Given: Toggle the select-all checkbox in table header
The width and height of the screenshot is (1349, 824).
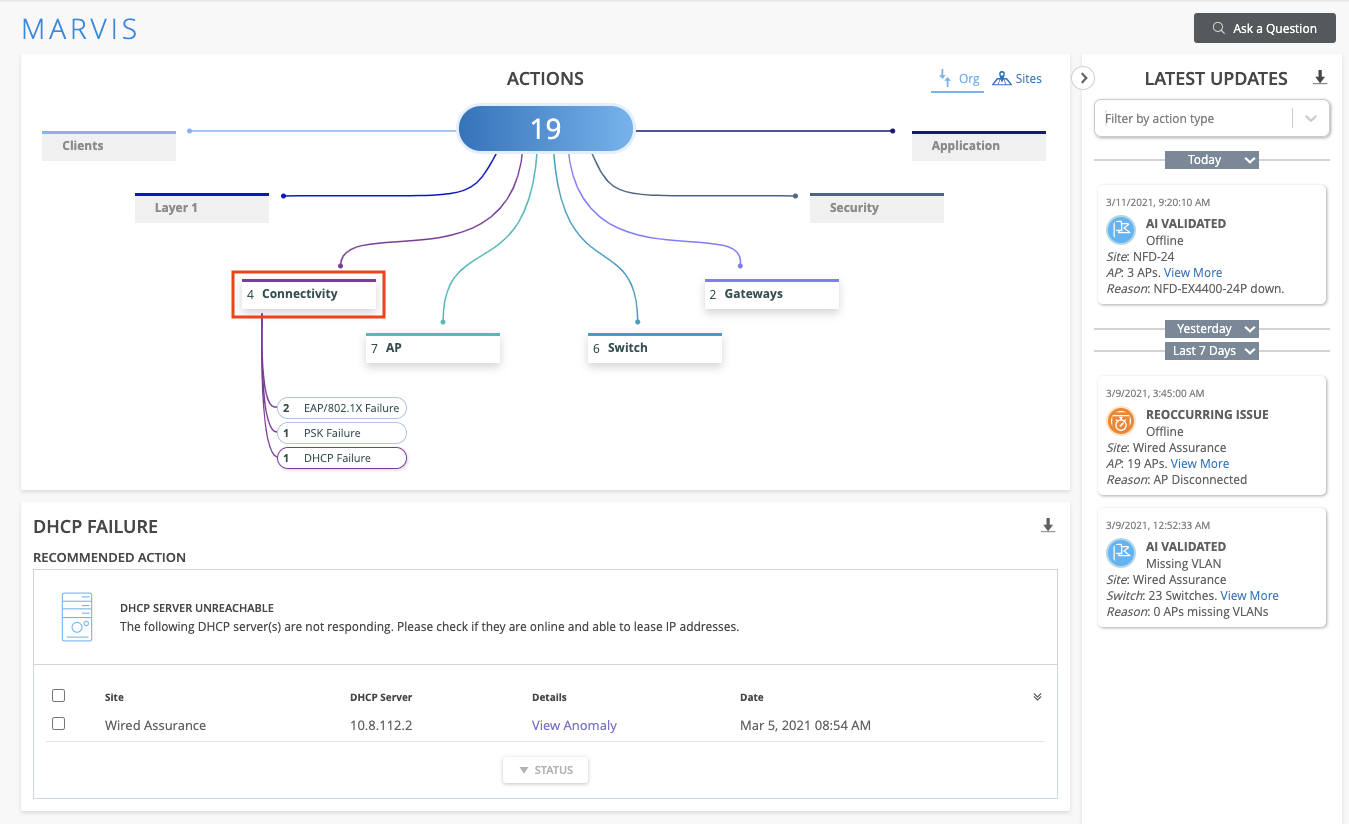Looking at the screenshot, I should tap(59, 696).
